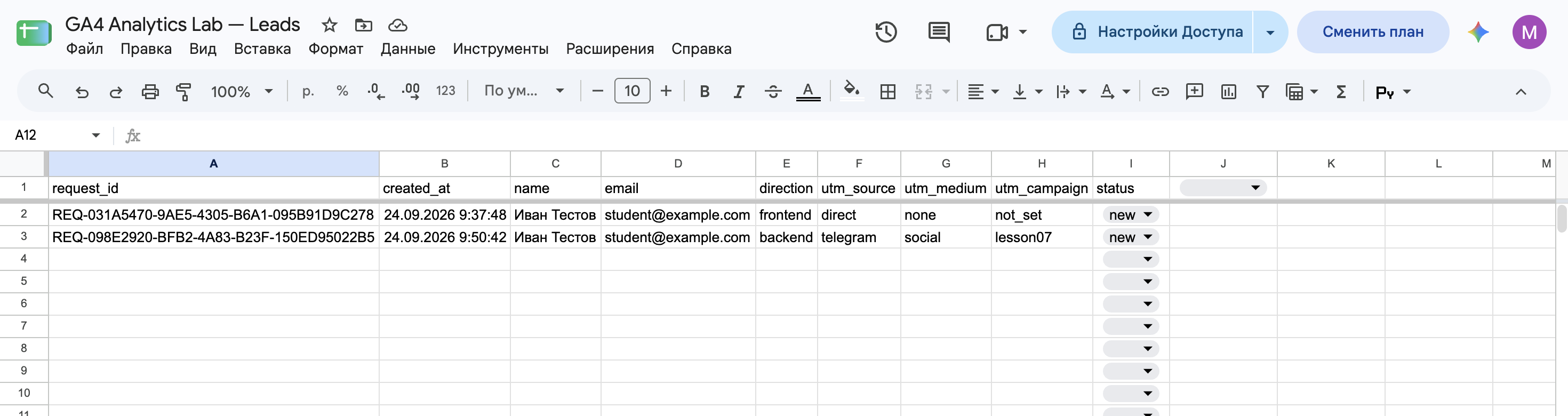
Task: Open the text color picker
Action: coord(808,91)
